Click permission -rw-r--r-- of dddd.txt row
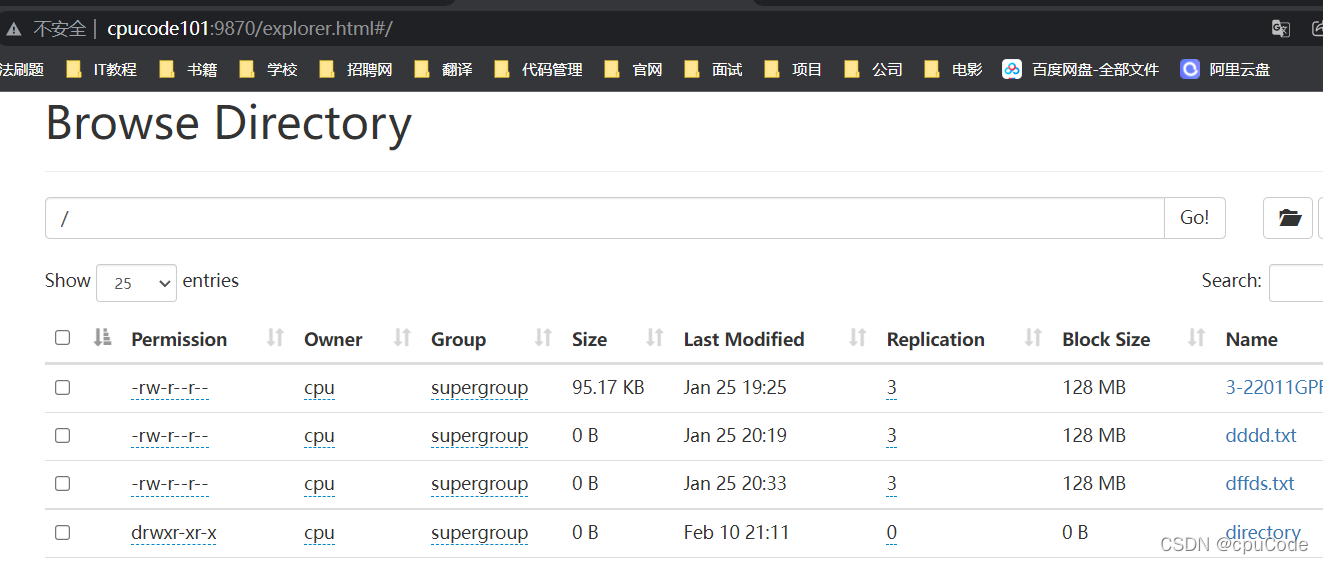1323x564 pixels. pos(170,435)
